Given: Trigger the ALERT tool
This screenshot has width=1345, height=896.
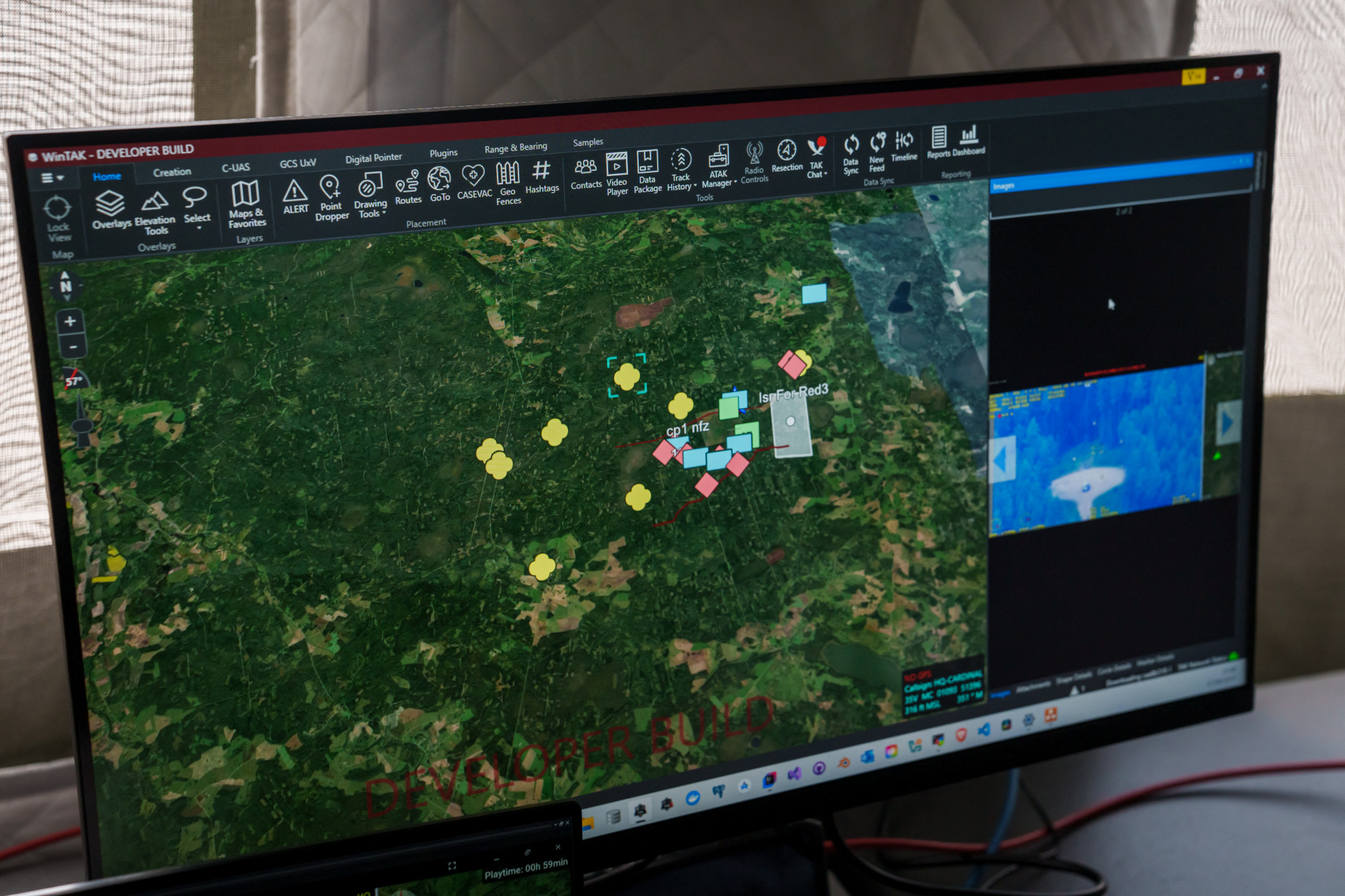Looking at the screenshot, I should 295,196.
